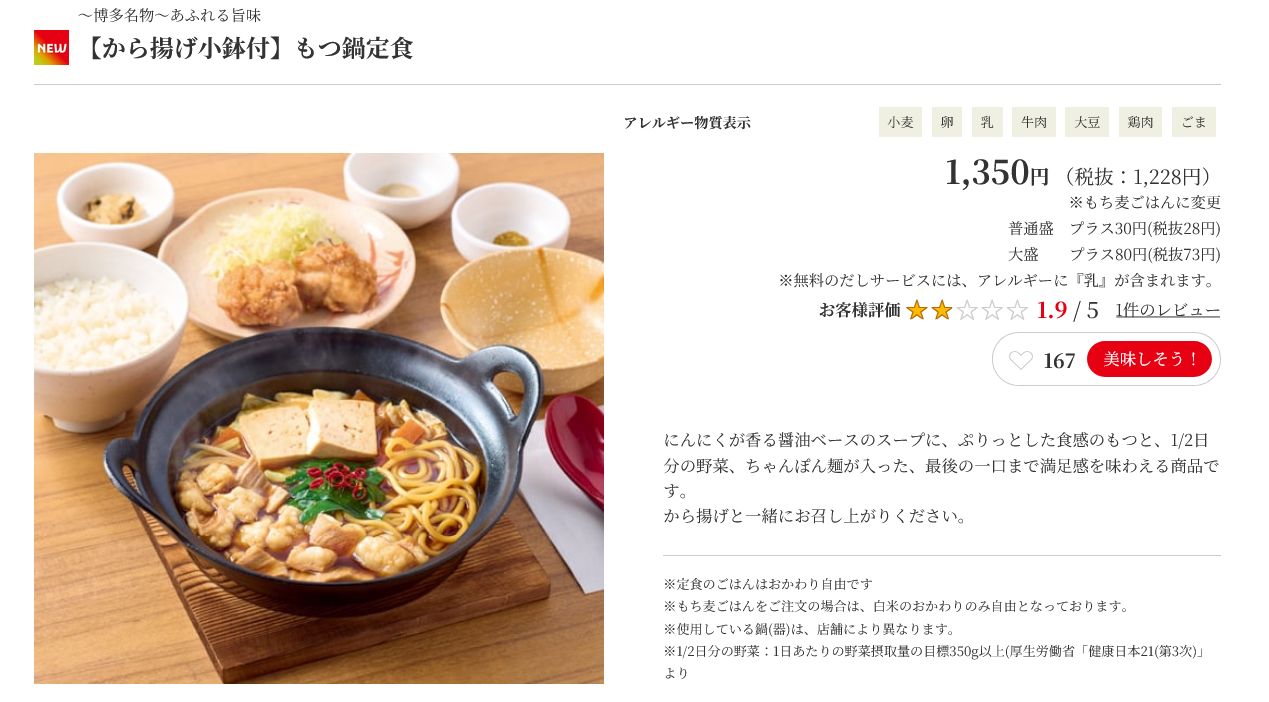The width and height of the screenshot is (1269, 702).
Task: Click the heart favorite icon
Action: point(1020,360)
